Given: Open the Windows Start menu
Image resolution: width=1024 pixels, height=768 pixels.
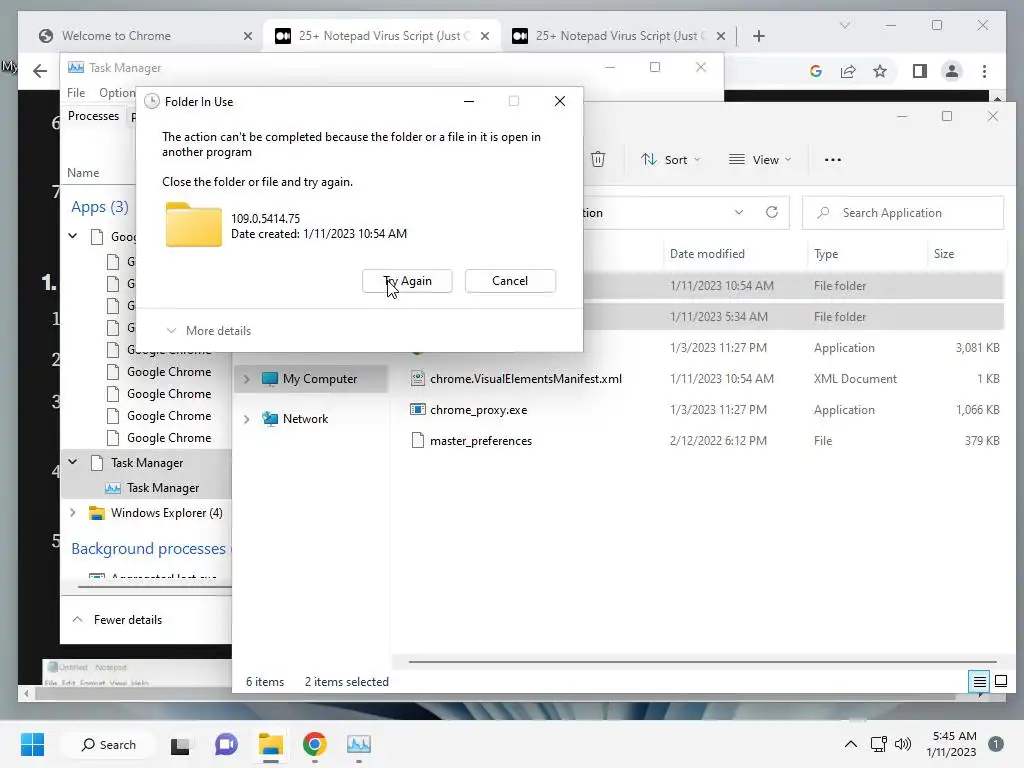Looking at the screenshot, I should (x=32, y=744).
